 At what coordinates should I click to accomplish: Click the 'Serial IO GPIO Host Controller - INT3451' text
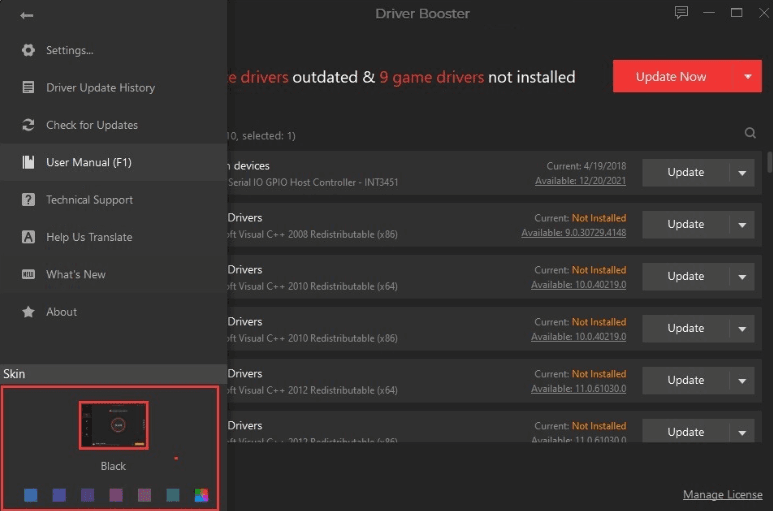tap(313, 182)
